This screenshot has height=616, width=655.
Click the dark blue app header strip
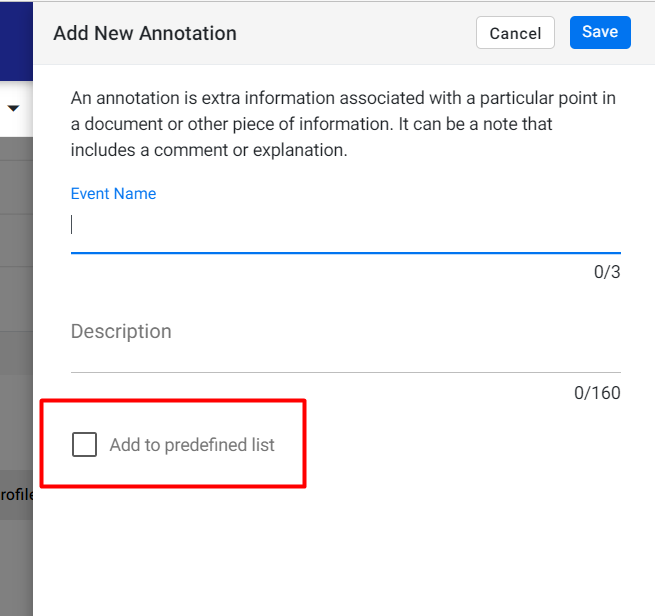[16, 41]
